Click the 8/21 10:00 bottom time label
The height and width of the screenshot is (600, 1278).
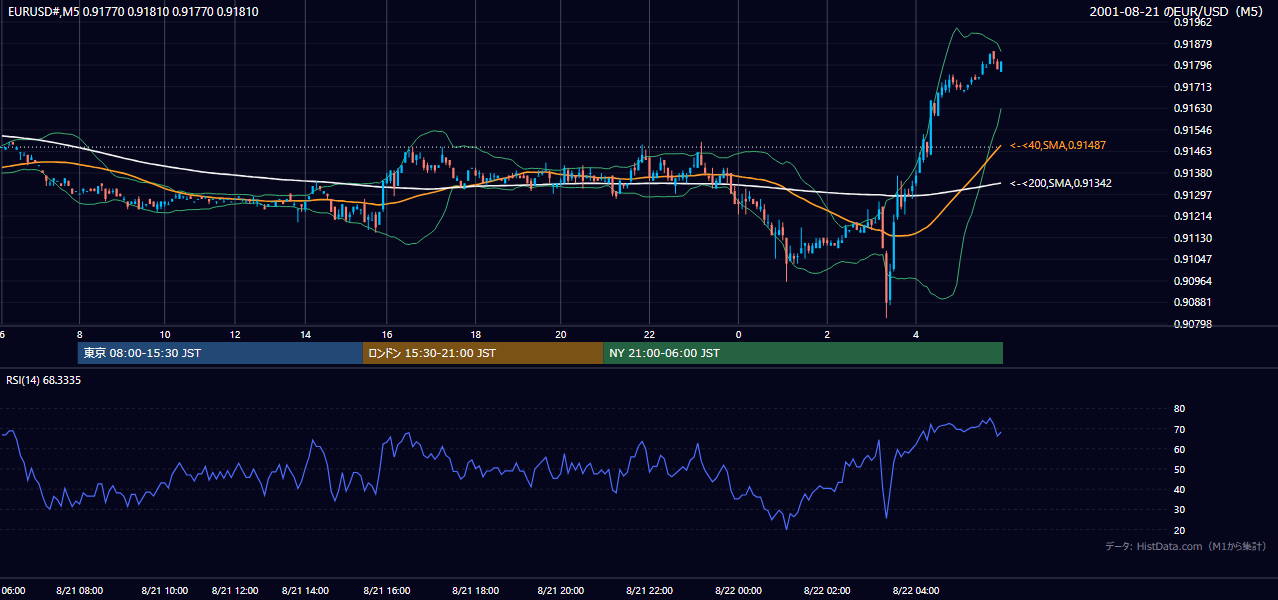pos(166,591)
